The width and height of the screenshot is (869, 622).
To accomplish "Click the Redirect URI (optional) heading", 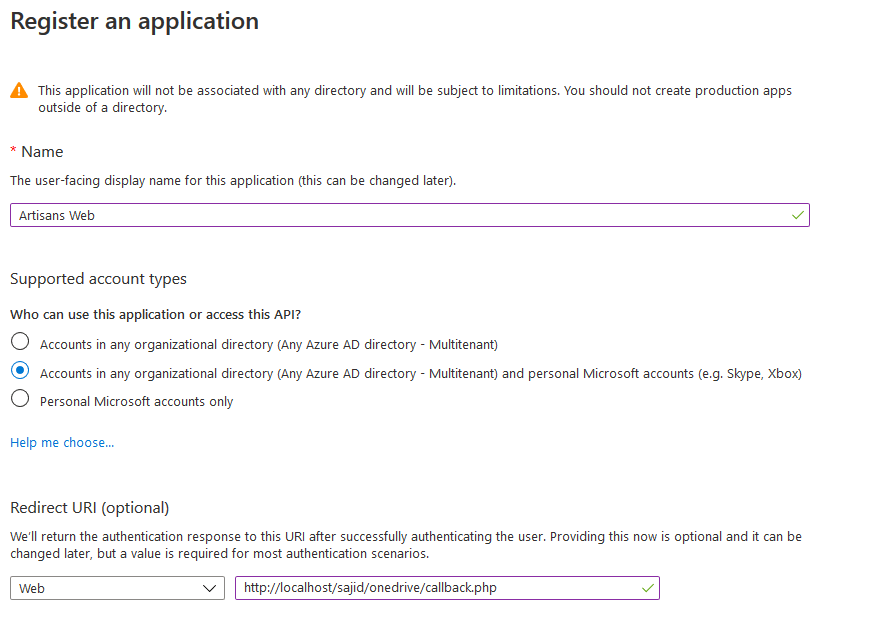I will (90, 508).
